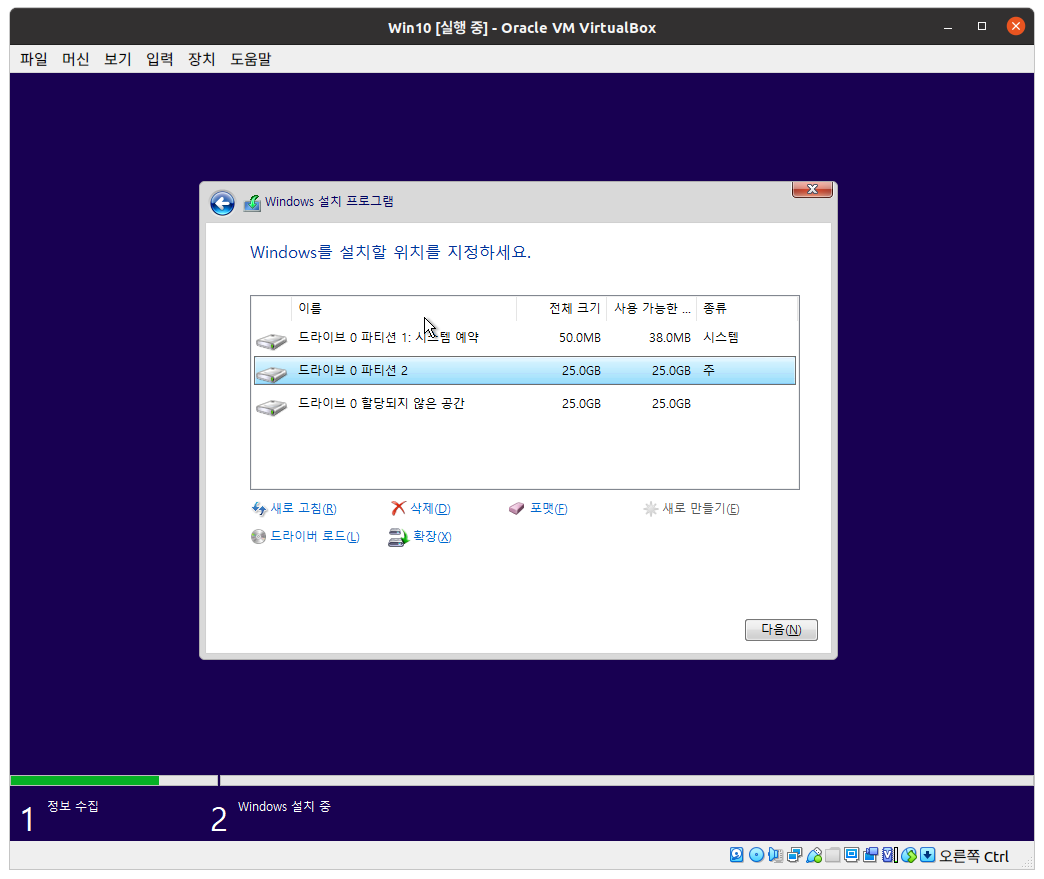
Task: Click the recording status icon
Action: 871,855
